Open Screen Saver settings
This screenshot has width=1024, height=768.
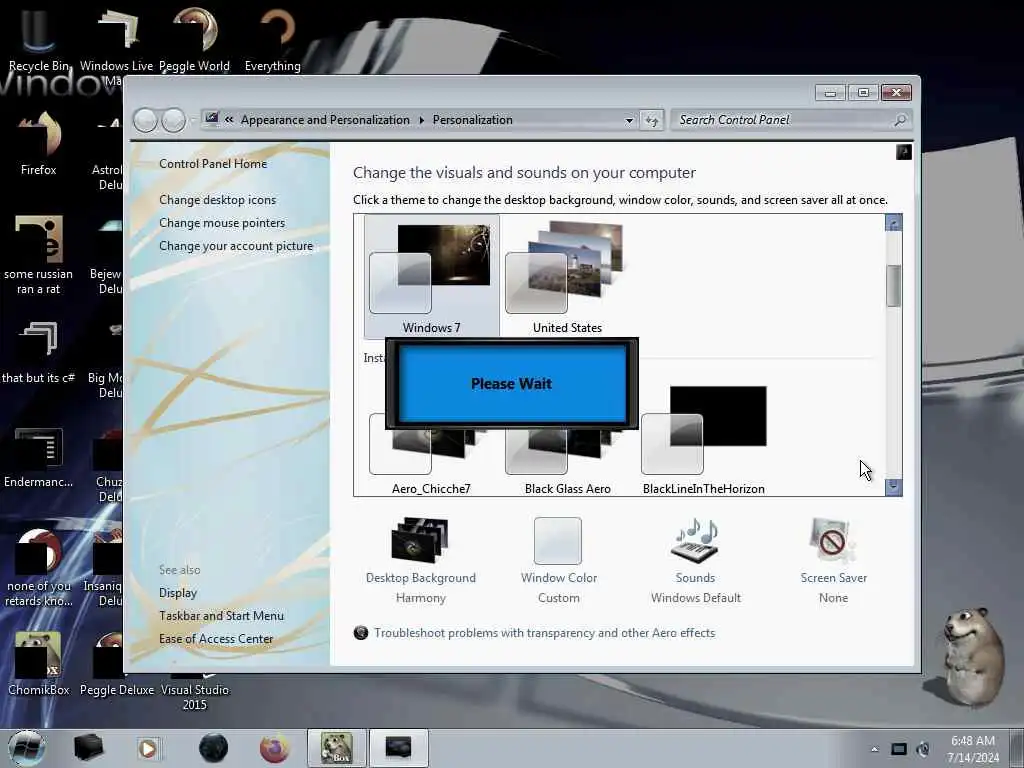coord(833,562)
